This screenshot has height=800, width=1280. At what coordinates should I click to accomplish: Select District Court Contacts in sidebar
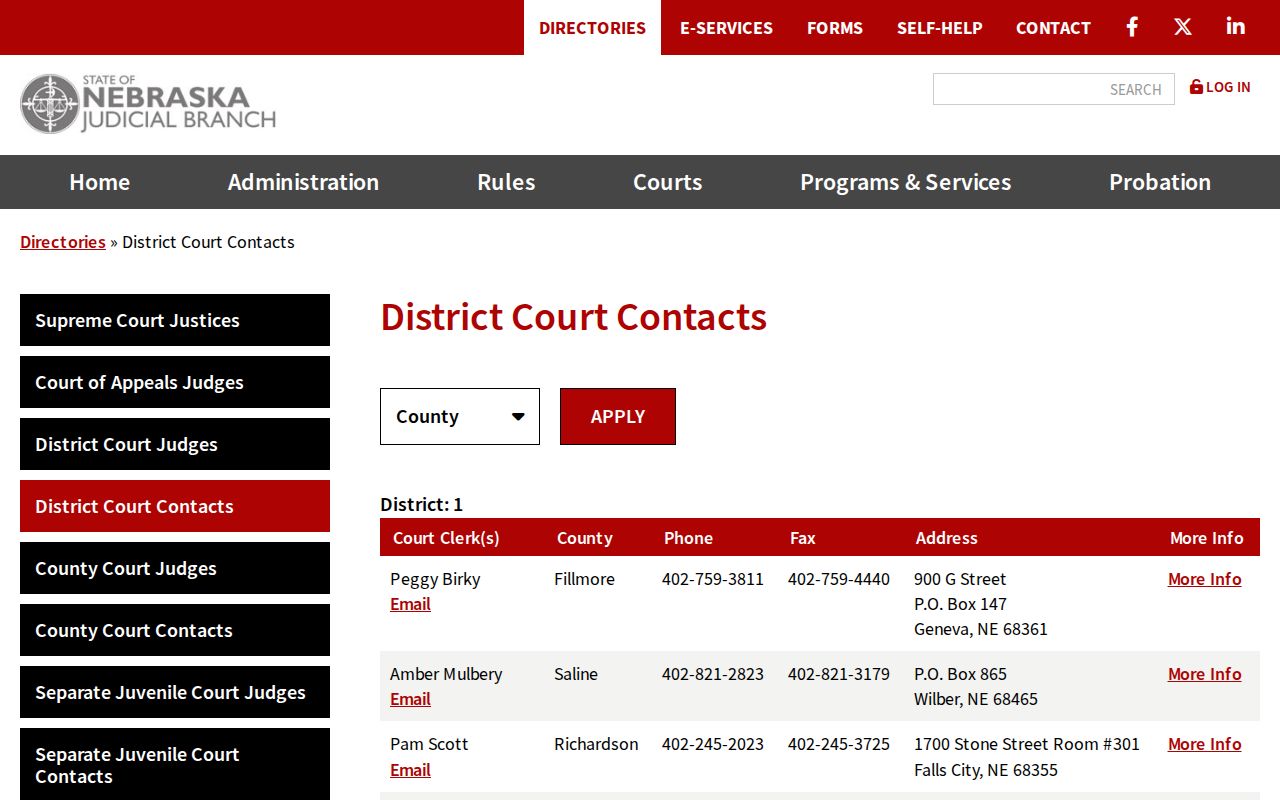pos(175,506)
